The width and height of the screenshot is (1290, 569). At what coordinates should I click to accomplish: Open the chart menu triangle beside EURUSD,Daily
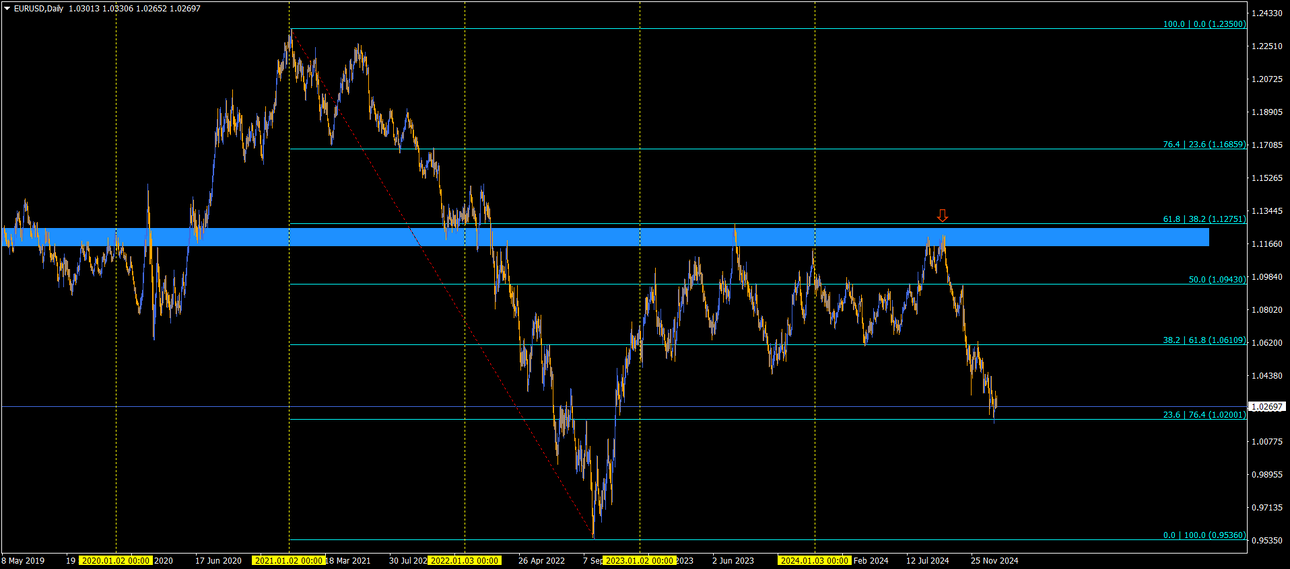pos(7,8)
